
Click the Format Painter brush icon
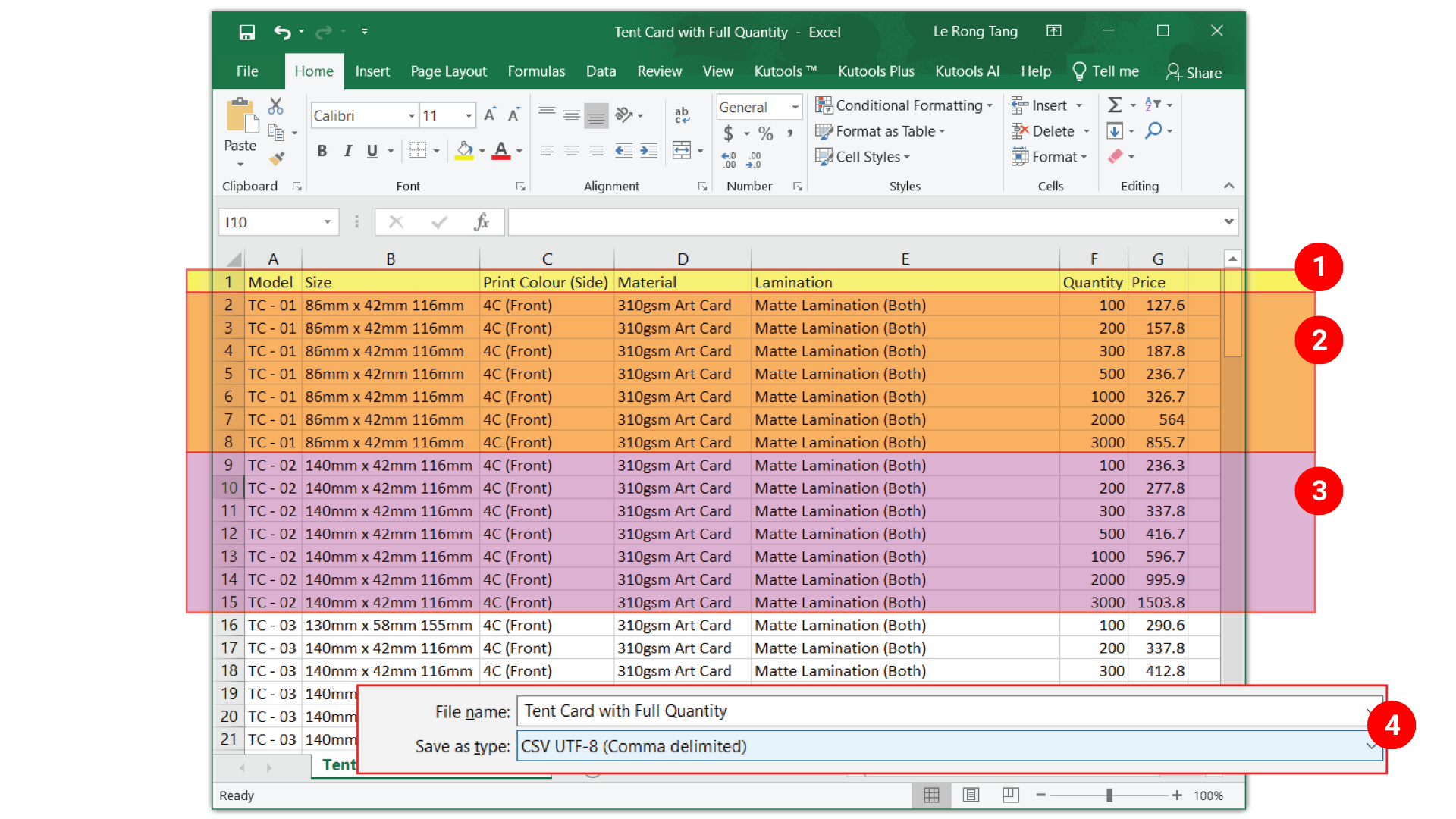pyautogui.click(x=277, y=158)
